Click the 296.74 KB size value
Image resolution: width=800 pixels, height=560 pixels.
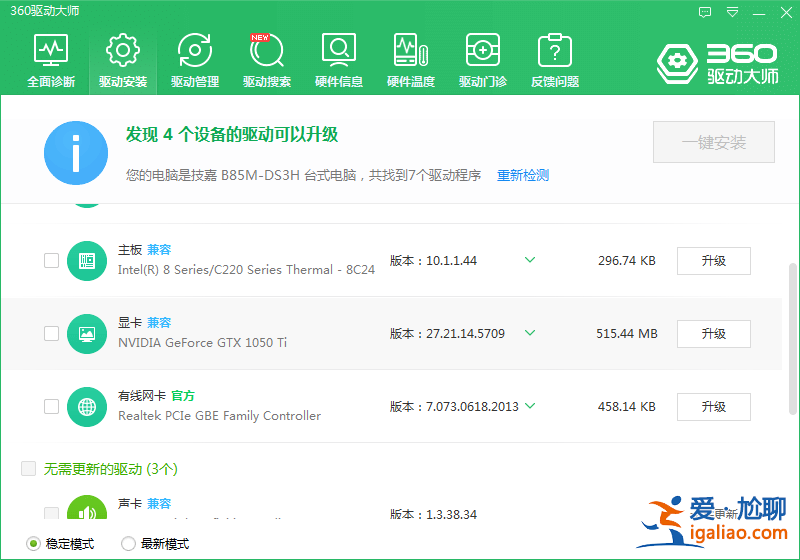pos(627,261)
